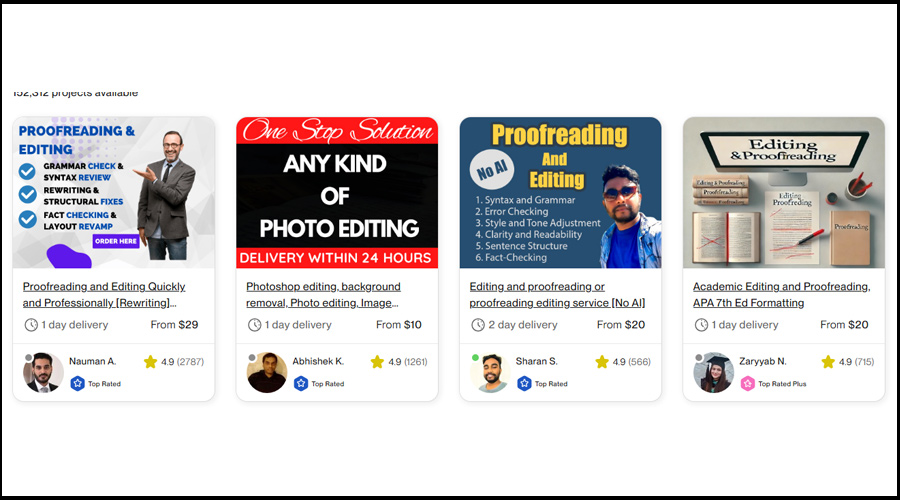Open Nauman A.'s profile photo
This screenshot has width=900, height=500.
(x=43, y=373)
